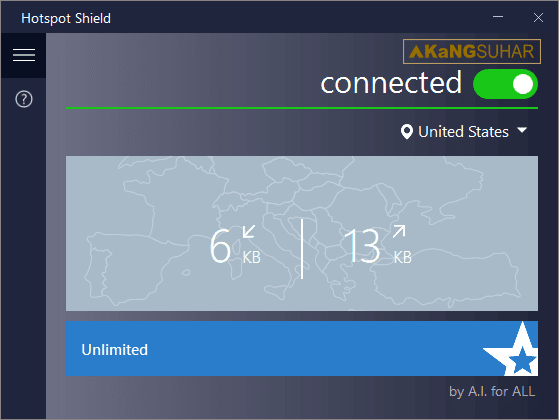Open the United States location selector
The width and height of the screenshot is (559, 420).
tap(463, 132)
